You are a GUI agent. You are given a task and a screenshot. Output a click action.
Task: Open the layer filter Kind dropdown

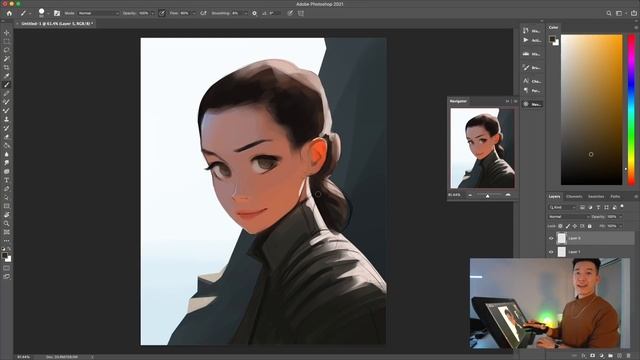pyautogui.click(x=562, y=207)
